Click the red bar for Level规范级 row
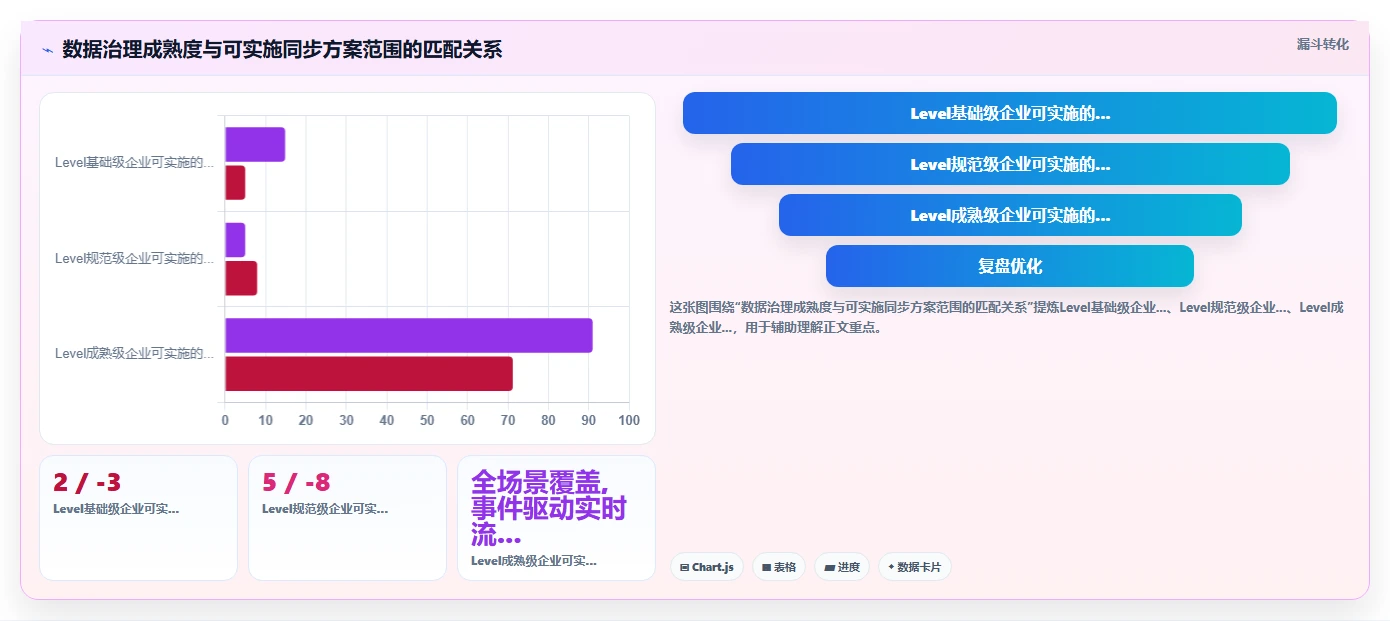Viewport: 1390px width, 621px height. tap(241, 278)
